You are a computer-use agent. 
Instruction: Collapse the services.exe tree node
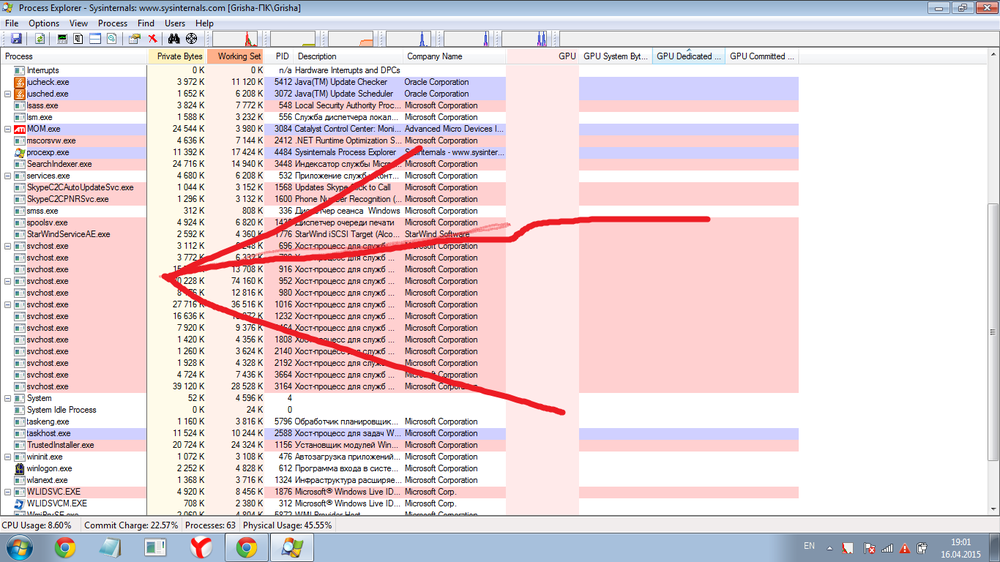click(x=8, y=176)
